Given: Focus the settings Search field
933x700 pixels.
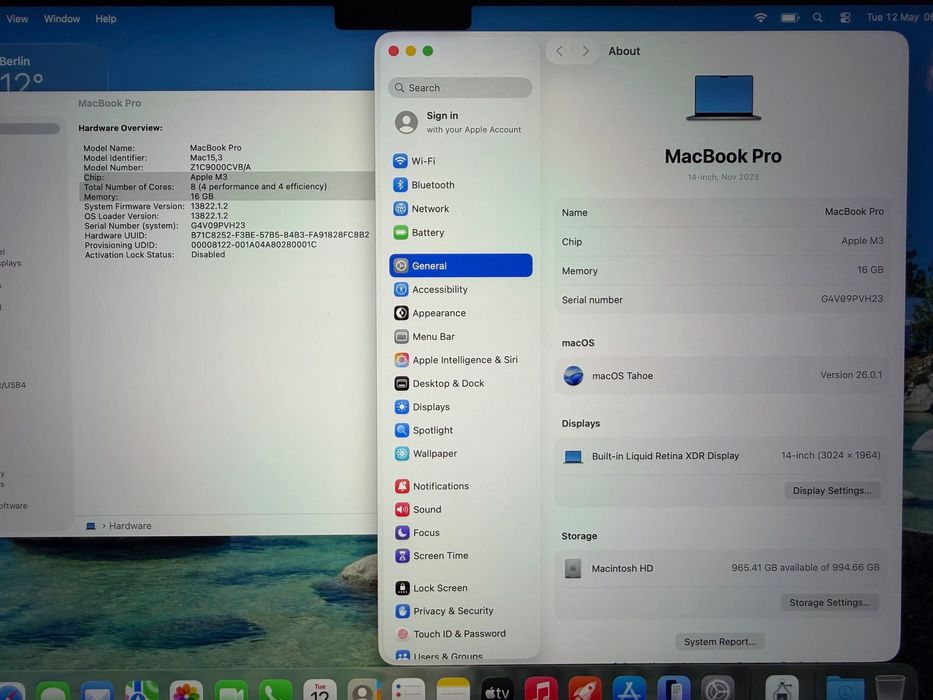Looking at the screenshot, I should (461, 88).
